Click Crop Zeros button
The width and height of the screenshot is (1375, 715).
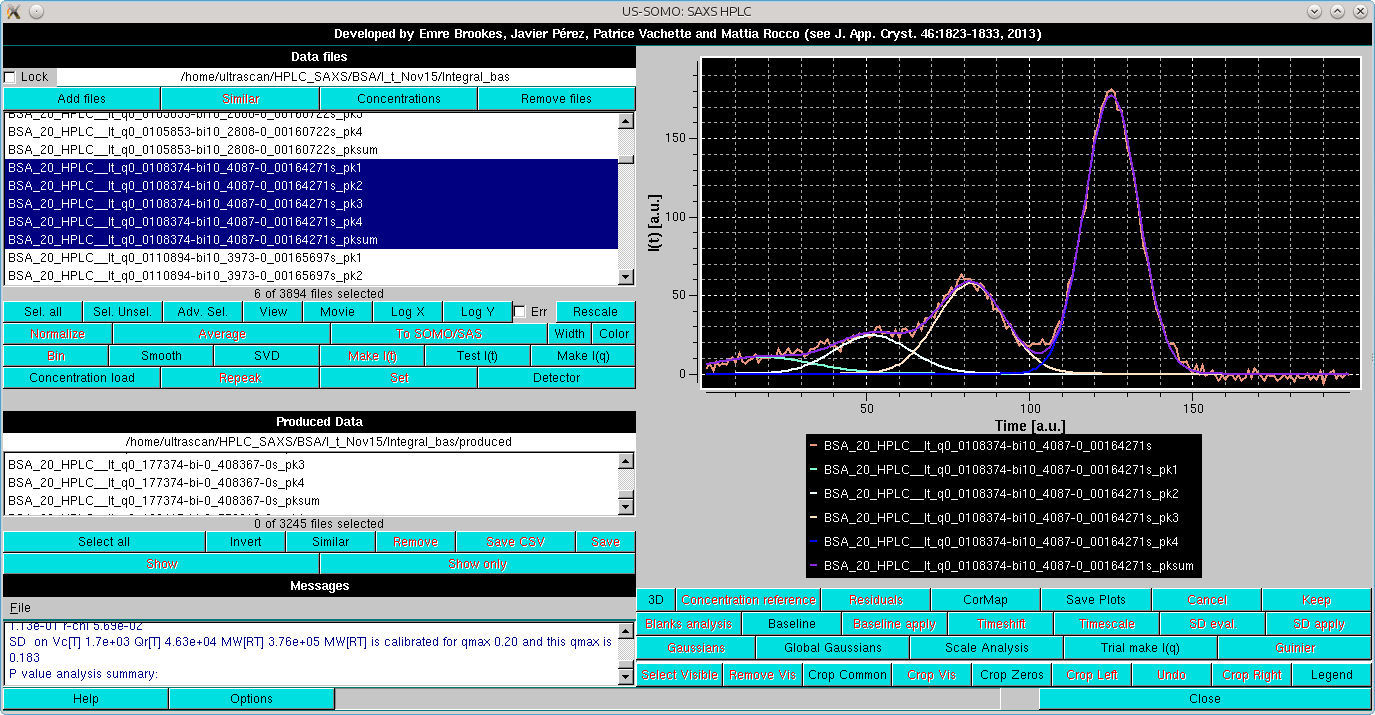[x=1012, y=675]
